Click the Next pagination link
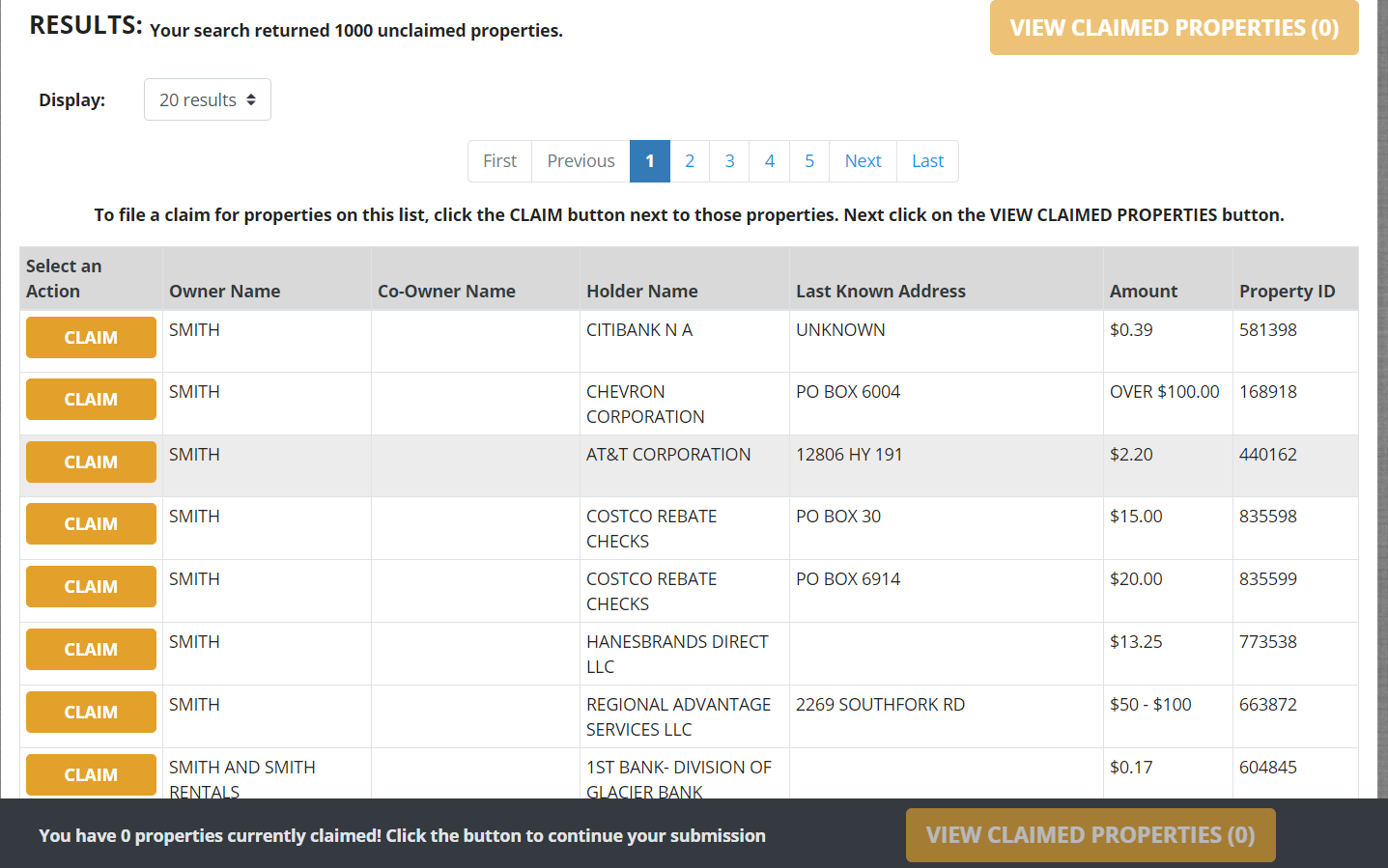The width and height of the screenshot is (1388, 868). [x=862, y=160]
